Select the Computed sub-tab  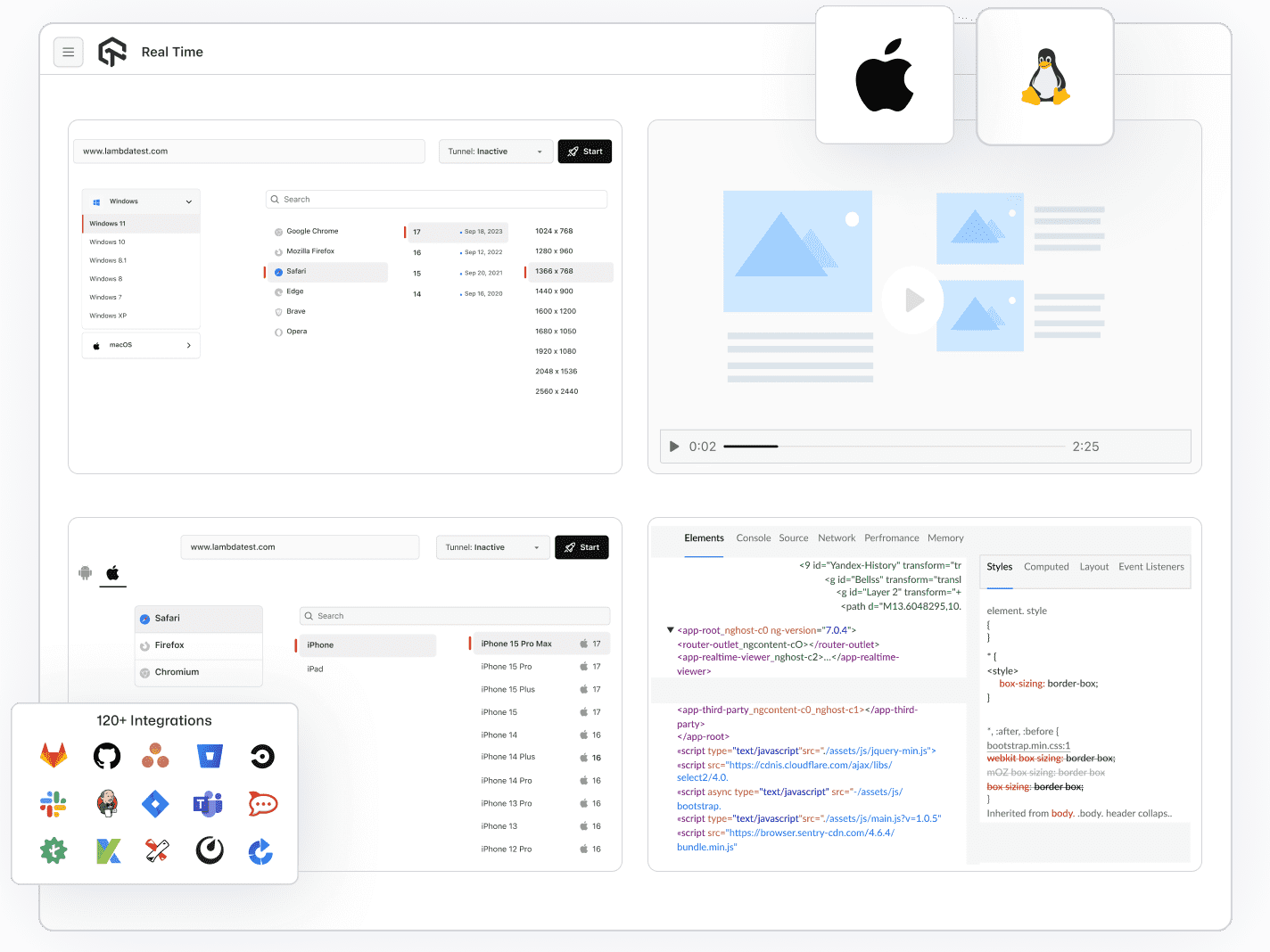tap(1046, 567)
